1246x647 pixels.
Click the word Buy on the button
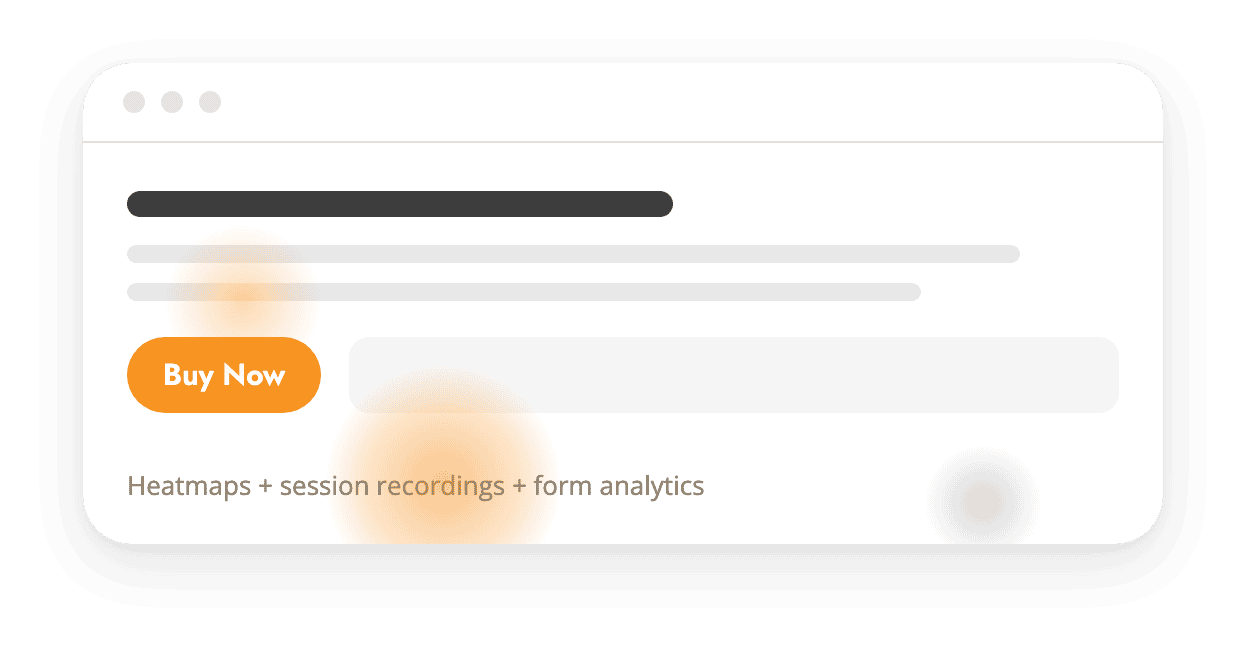(187, 376)
